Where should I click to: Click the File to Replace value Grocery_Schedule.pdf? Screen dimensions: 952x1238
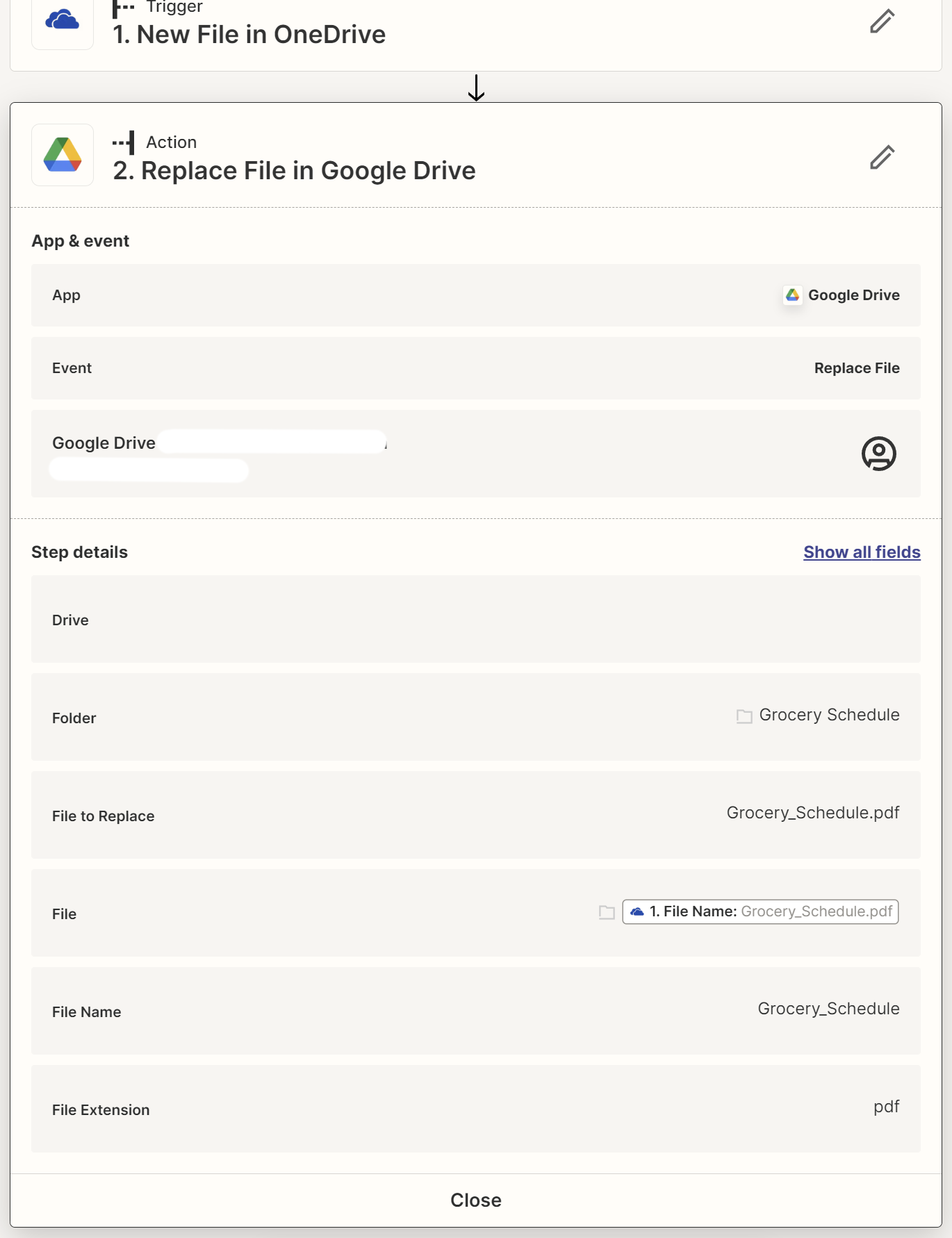click(813, 813)
